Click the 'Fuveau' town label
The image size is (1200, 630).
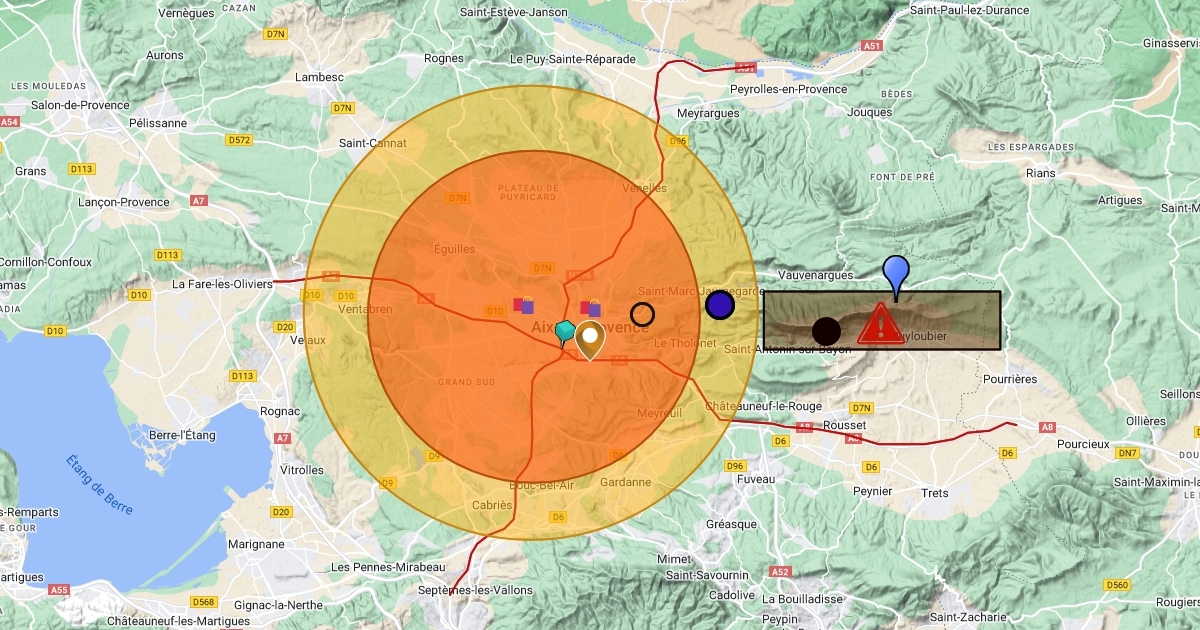755,479
